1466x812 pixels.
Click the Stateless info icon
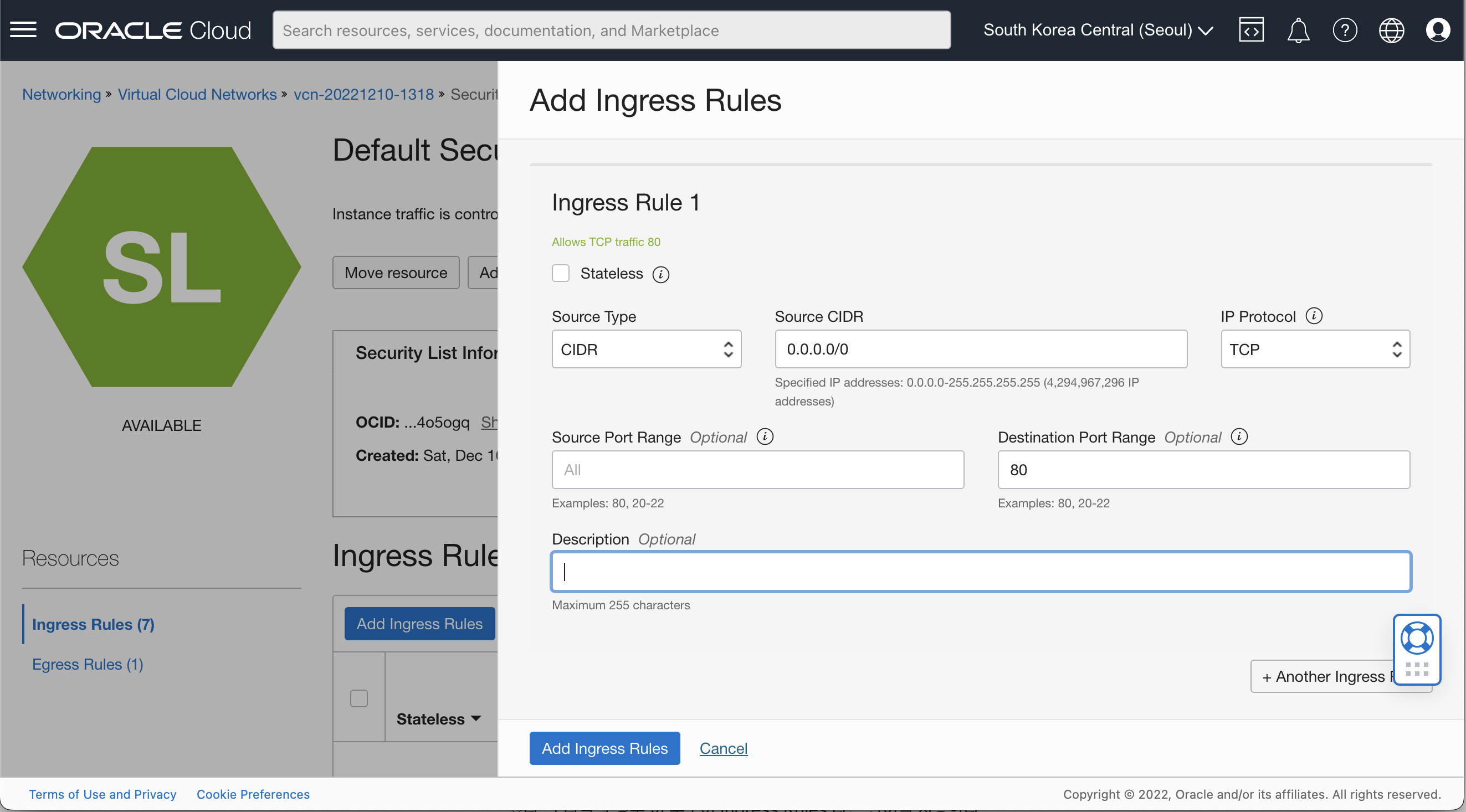click(661, 274)
